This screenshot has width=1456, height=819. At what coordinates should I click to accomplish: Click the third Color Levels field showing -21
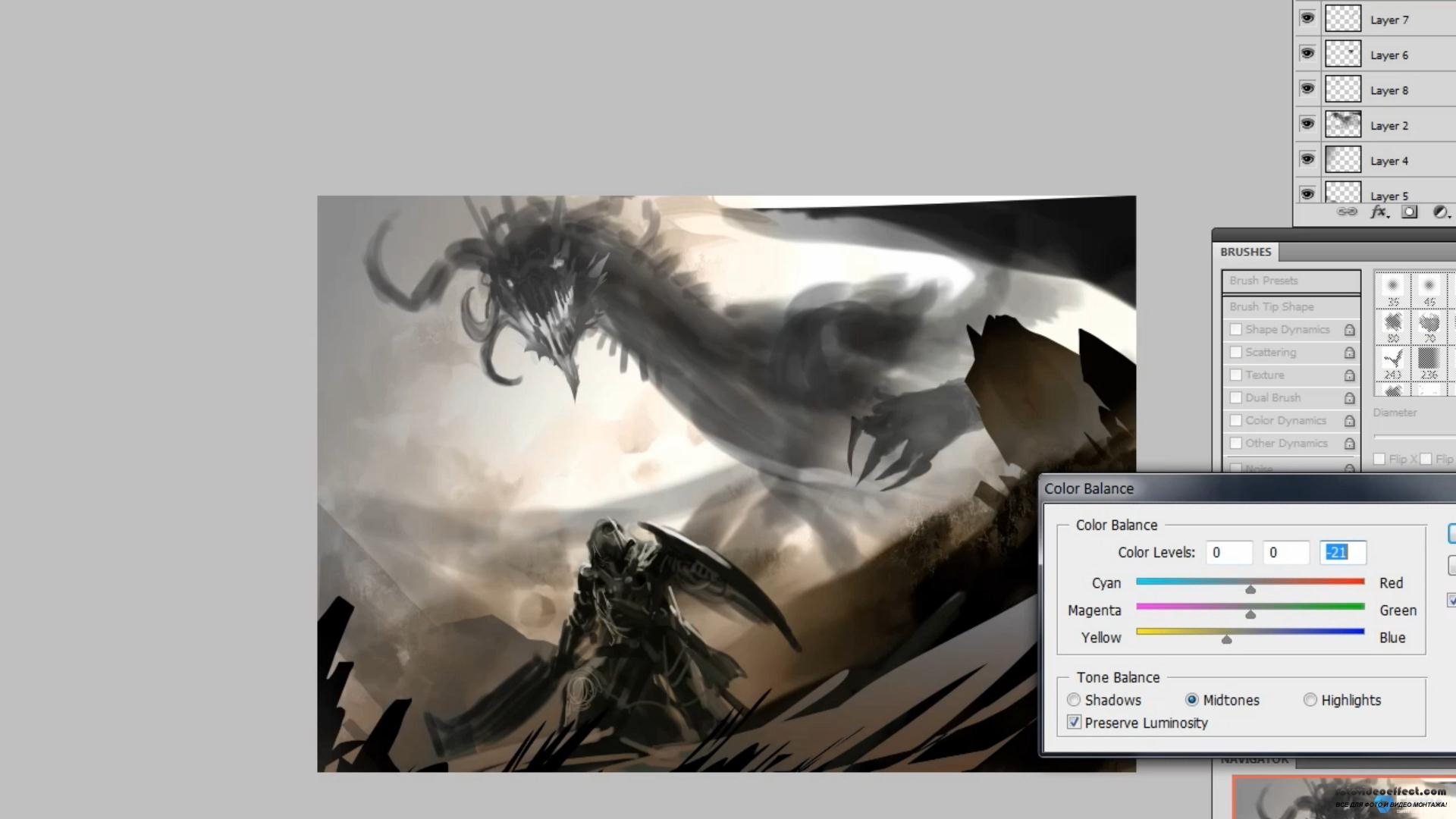[x=1343, y=553]
